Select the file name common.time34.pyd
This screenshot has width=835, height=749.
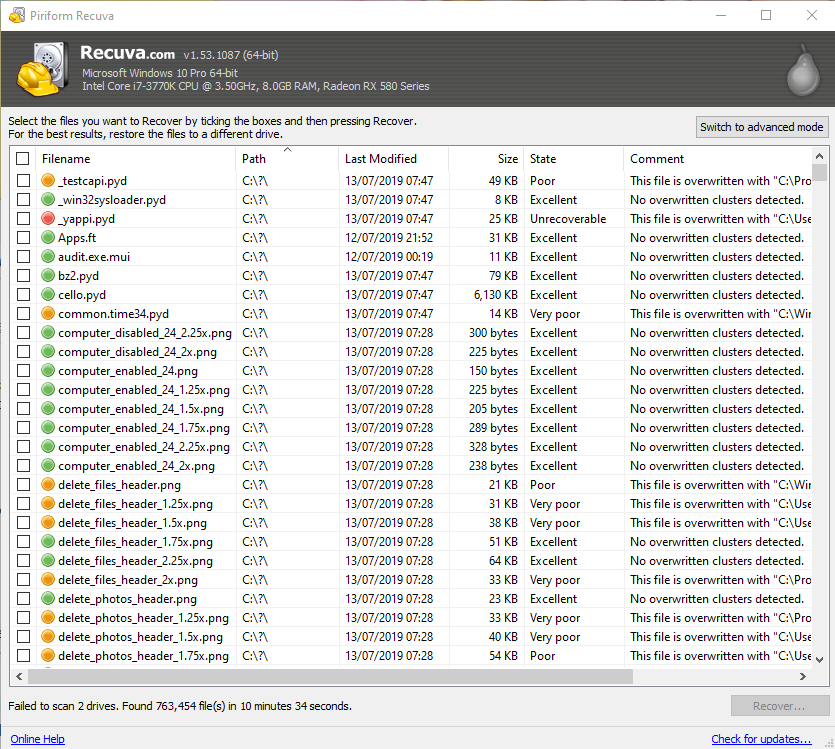click(x=113, y=314)
